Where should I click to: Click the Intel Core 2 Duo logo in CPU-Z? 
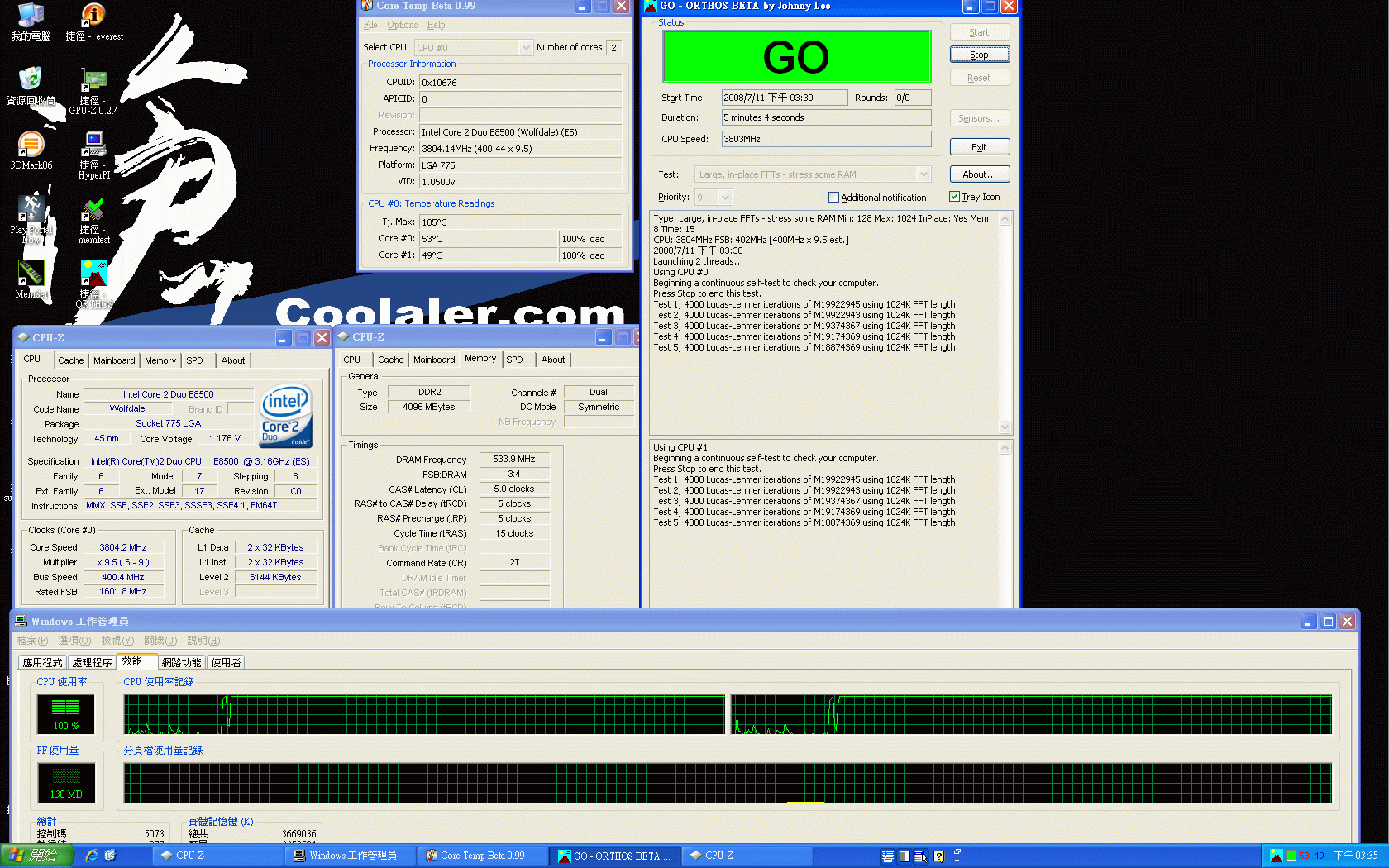(286, 415)
